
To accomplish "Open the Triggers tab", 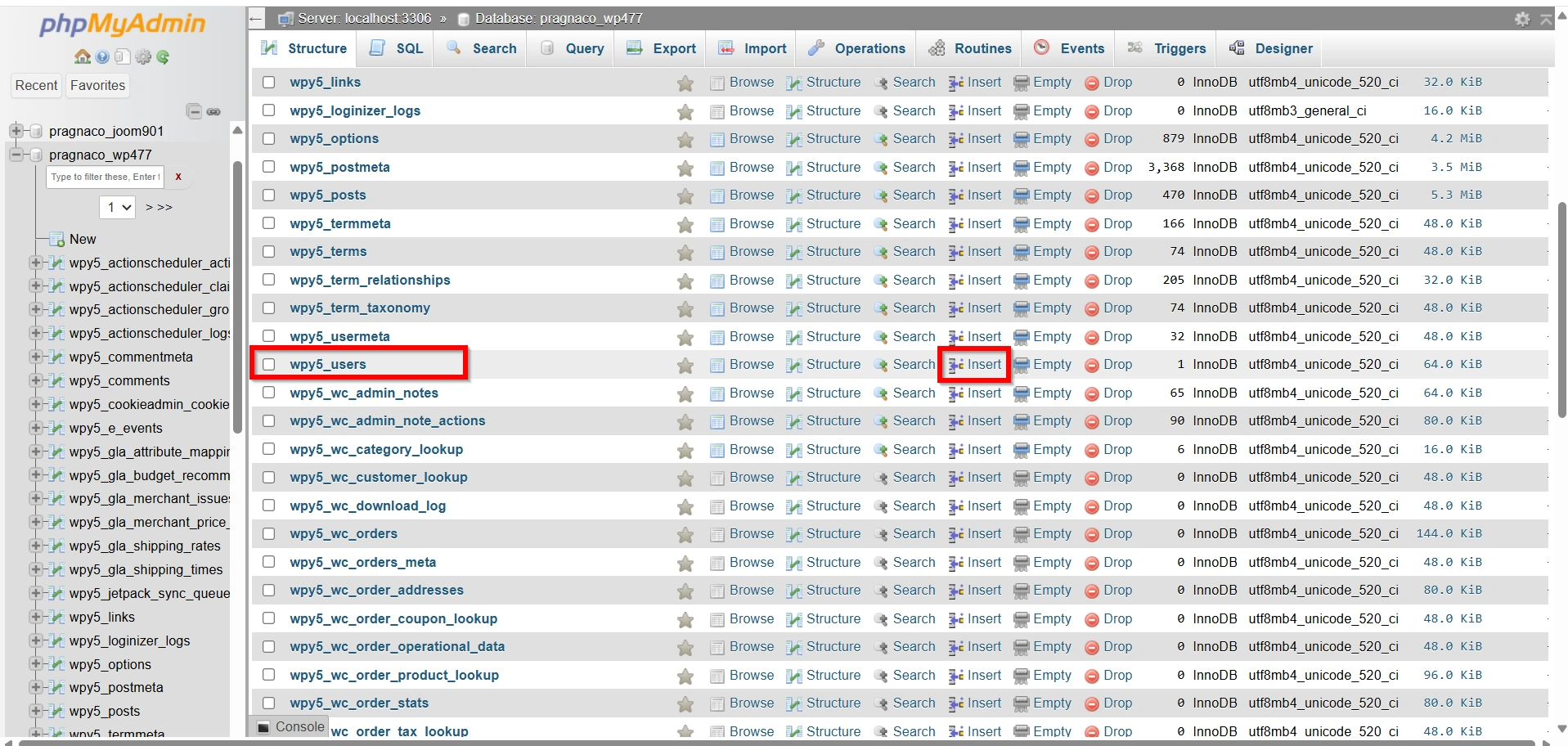I will pyautogui.click(x=1166, y=48).
